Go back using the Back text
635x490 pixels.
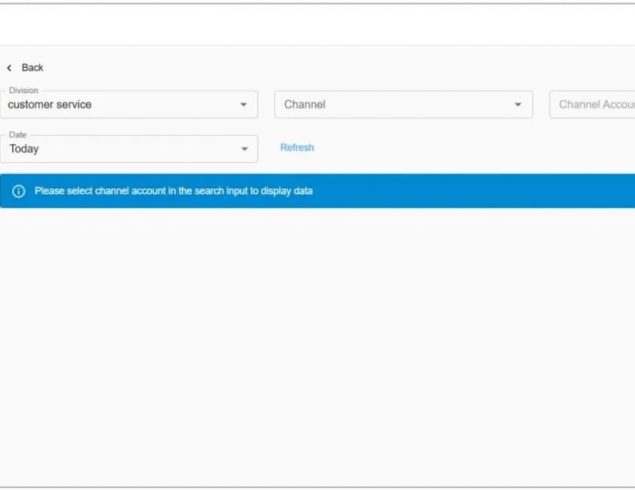[33, 68]
